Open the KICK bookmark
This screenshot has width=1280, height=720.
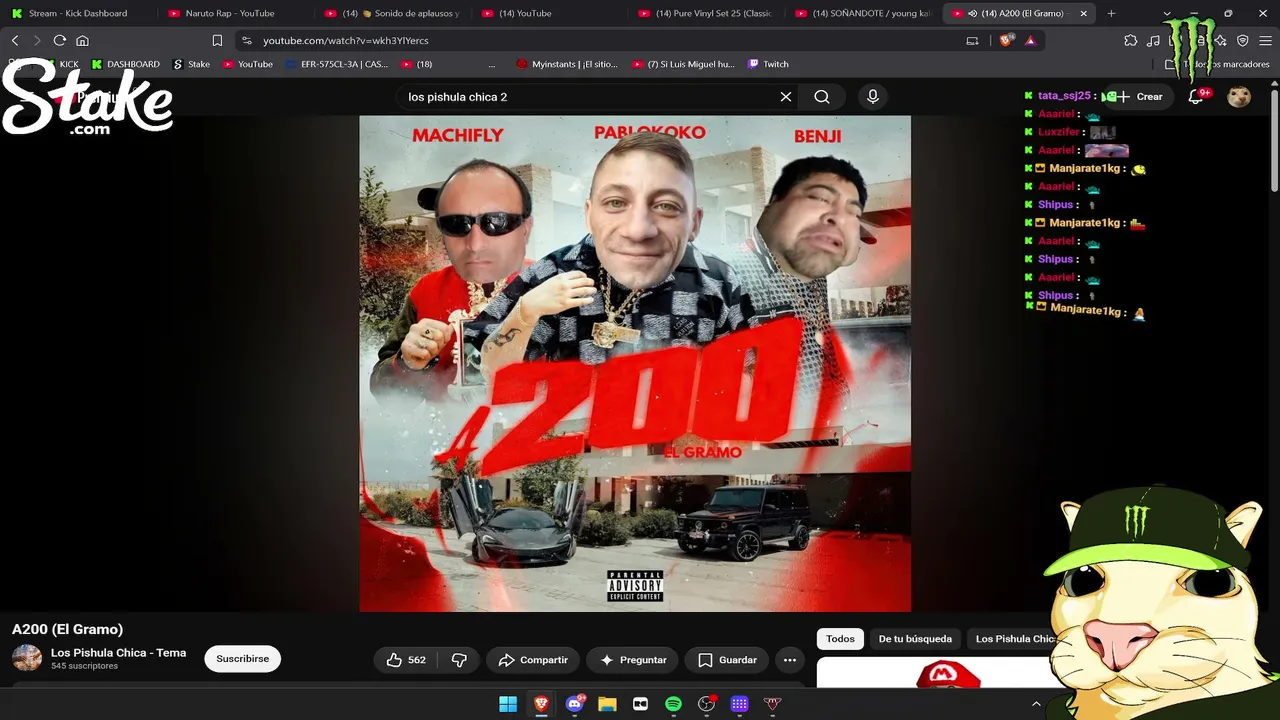(61, 64)
